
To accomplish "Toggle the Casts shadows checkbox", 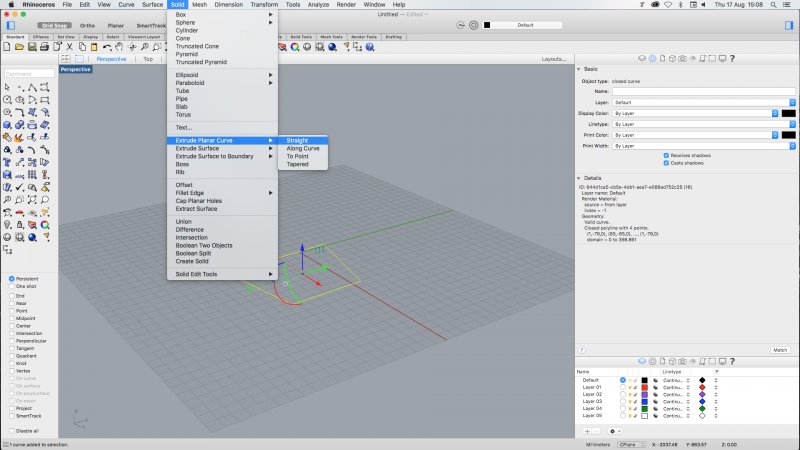I will pos(666,163).
